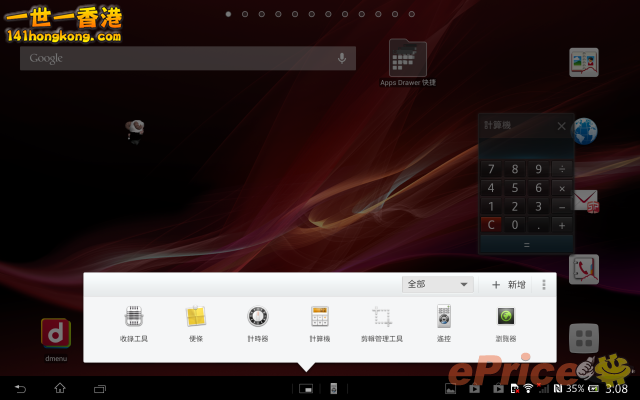Open the 遙控 remote control small app
This screenshot has width=640, height=400.
click(x=444, y=322)
